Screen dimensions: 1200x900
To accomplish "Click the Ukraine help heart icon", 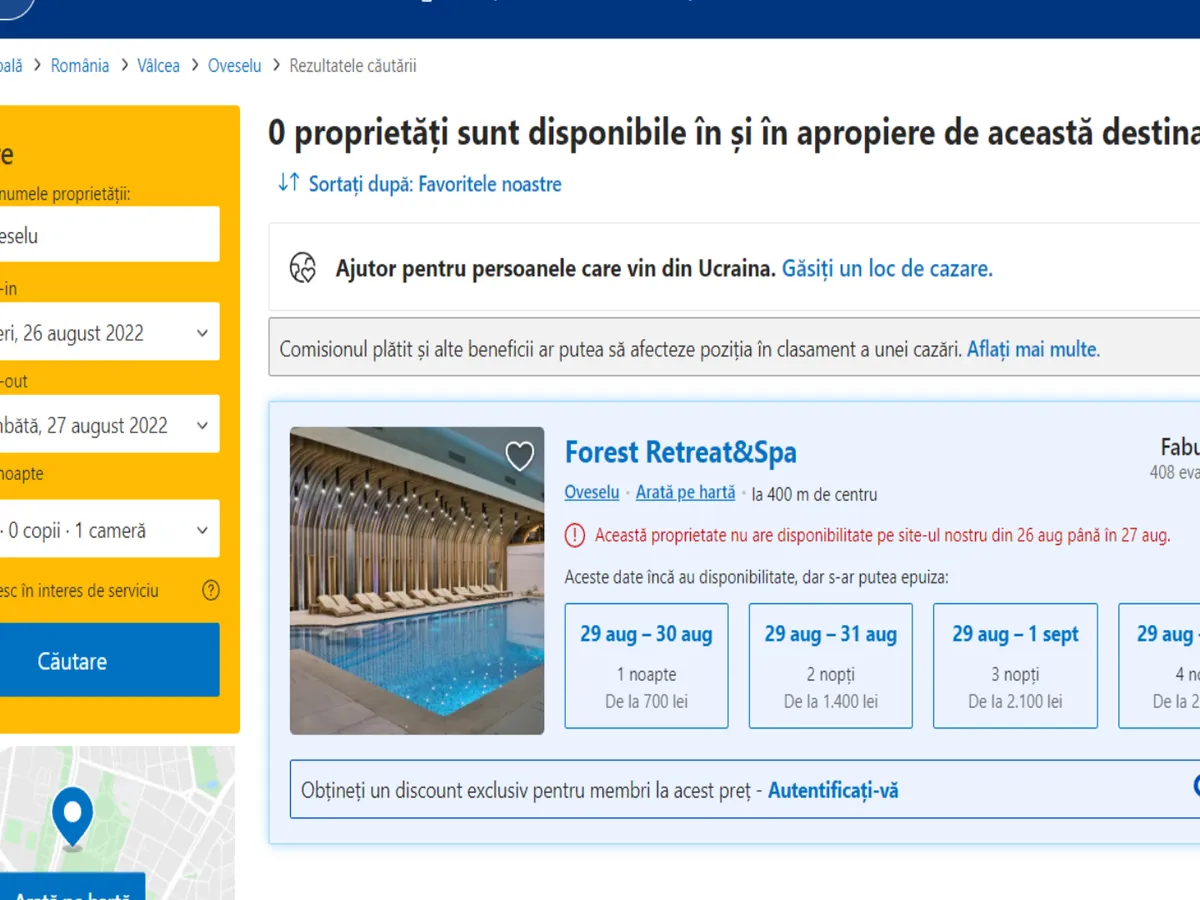I will click(303, 268).
